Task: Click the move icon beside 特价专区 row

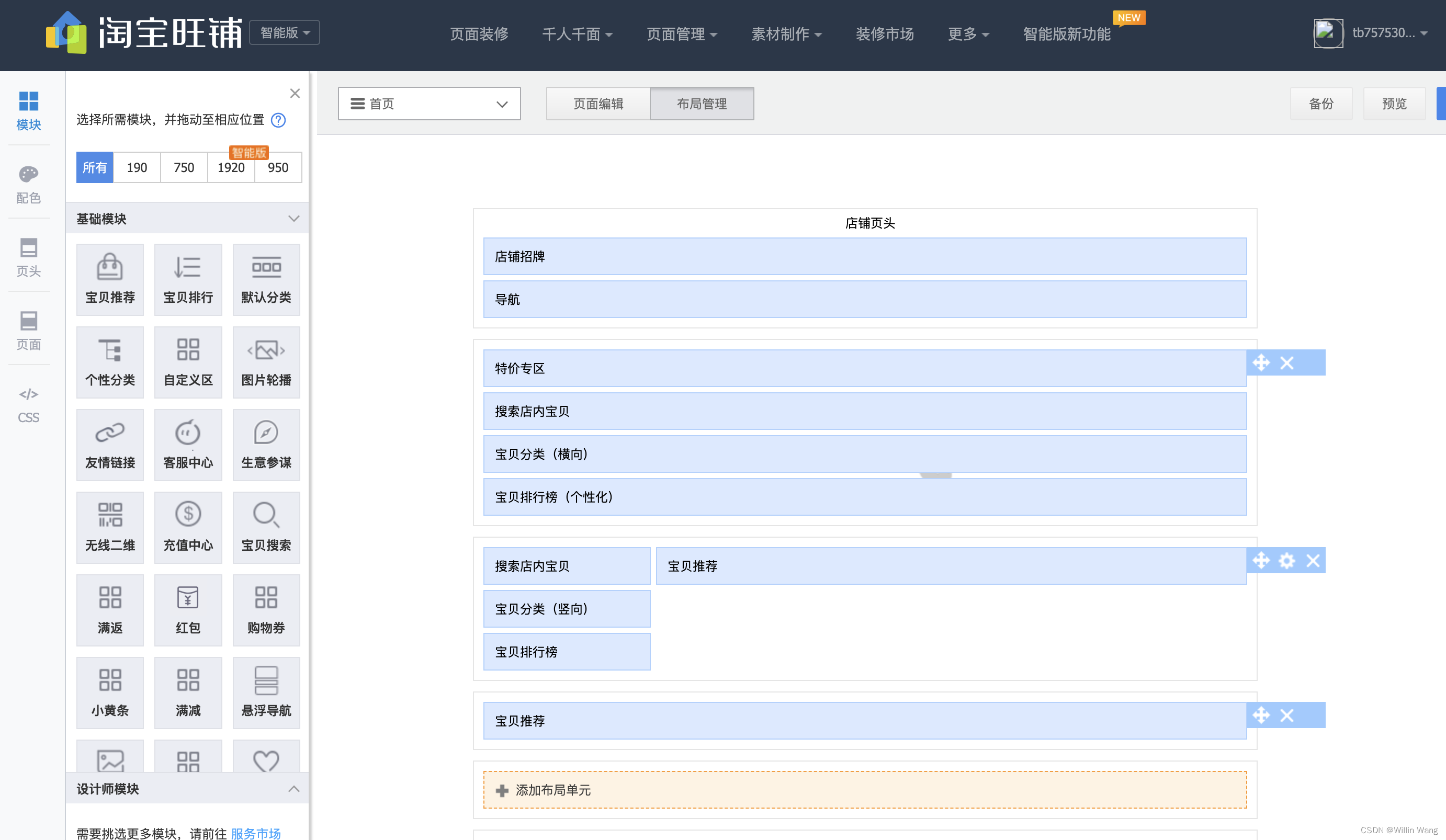Action: pos(1261,362)
